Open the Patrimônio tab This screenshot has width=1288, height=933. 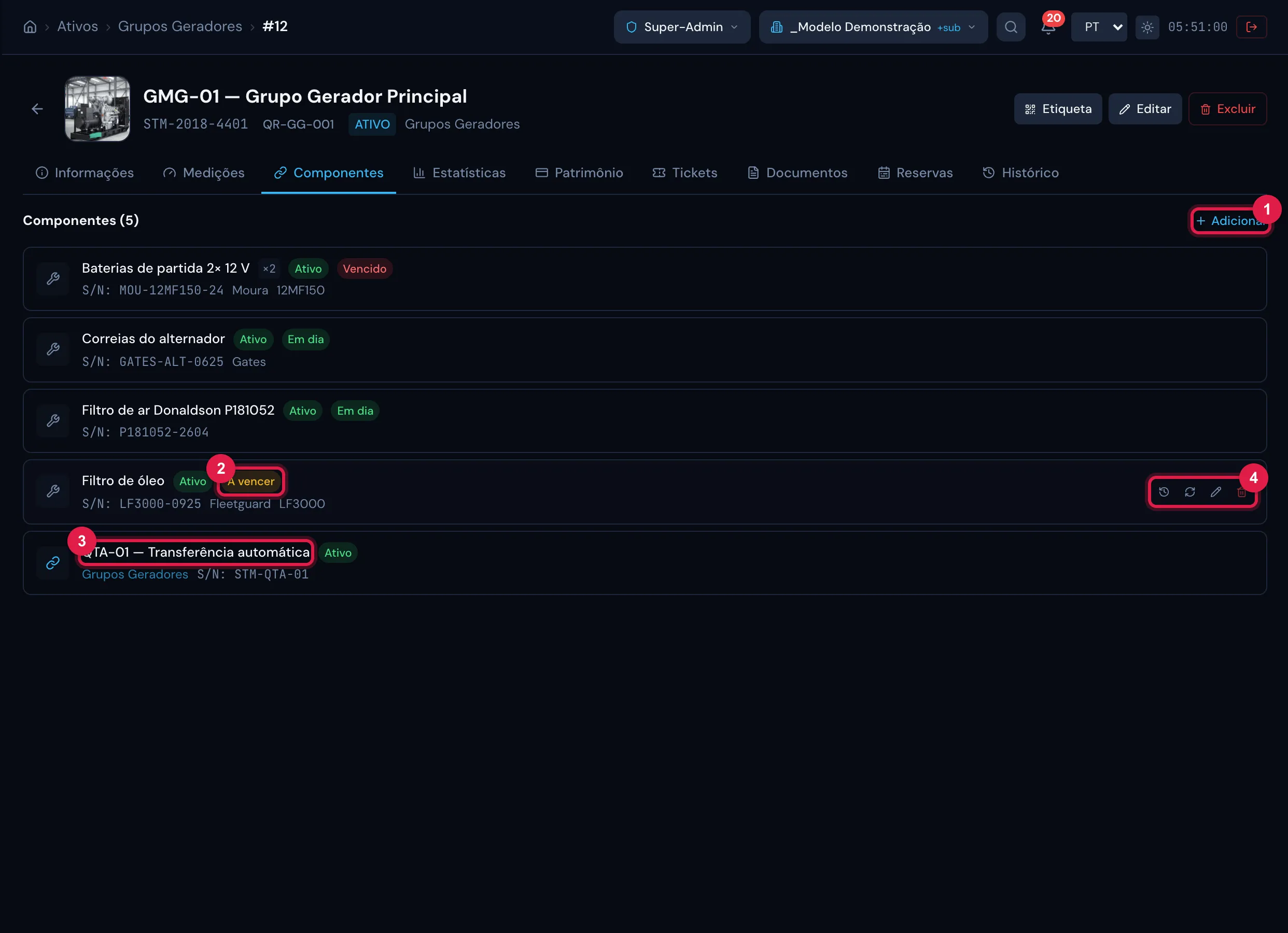(579, 173)
